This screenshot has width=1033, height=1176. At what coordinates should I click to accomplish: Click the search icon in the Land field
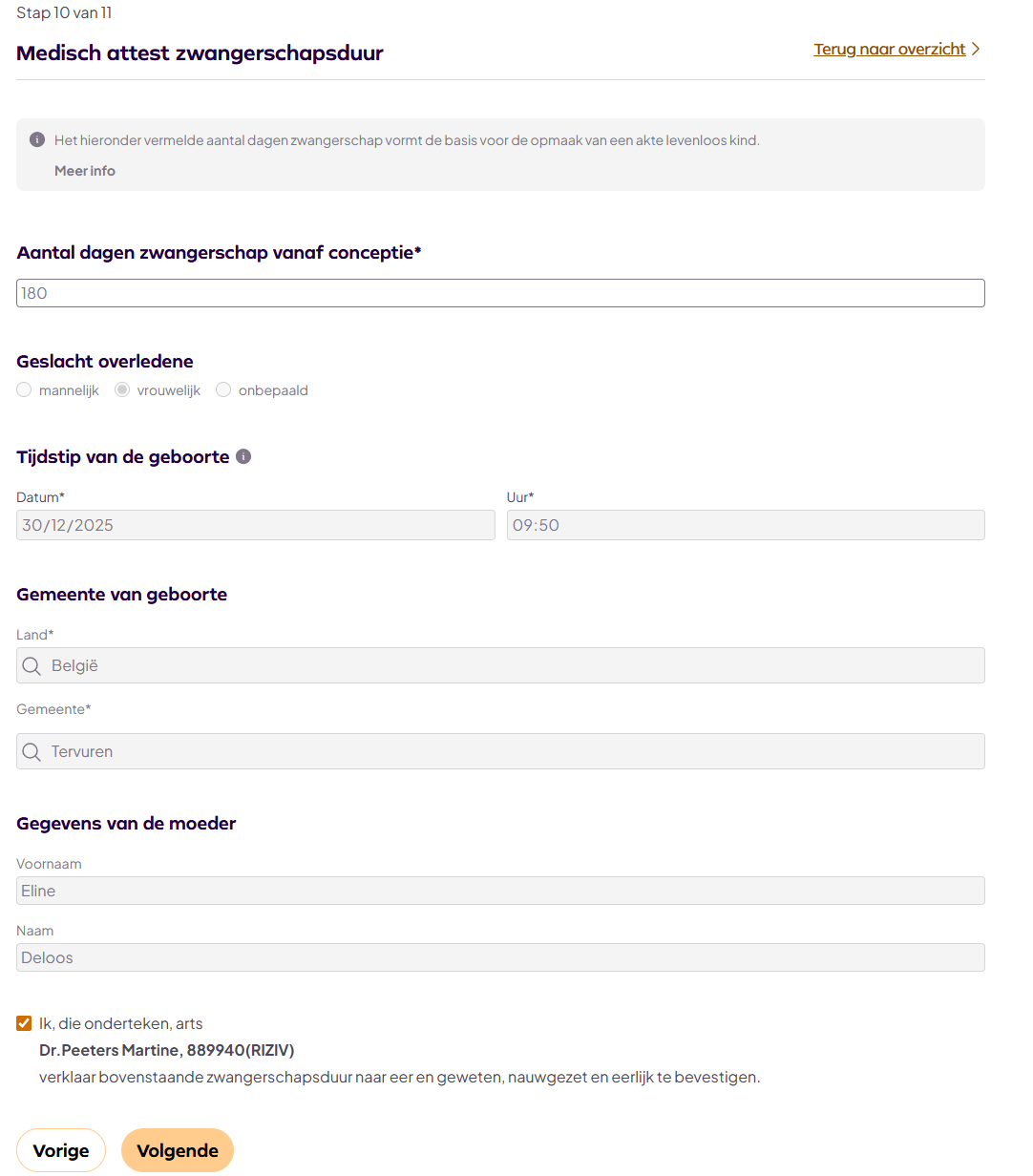point(32,666)
